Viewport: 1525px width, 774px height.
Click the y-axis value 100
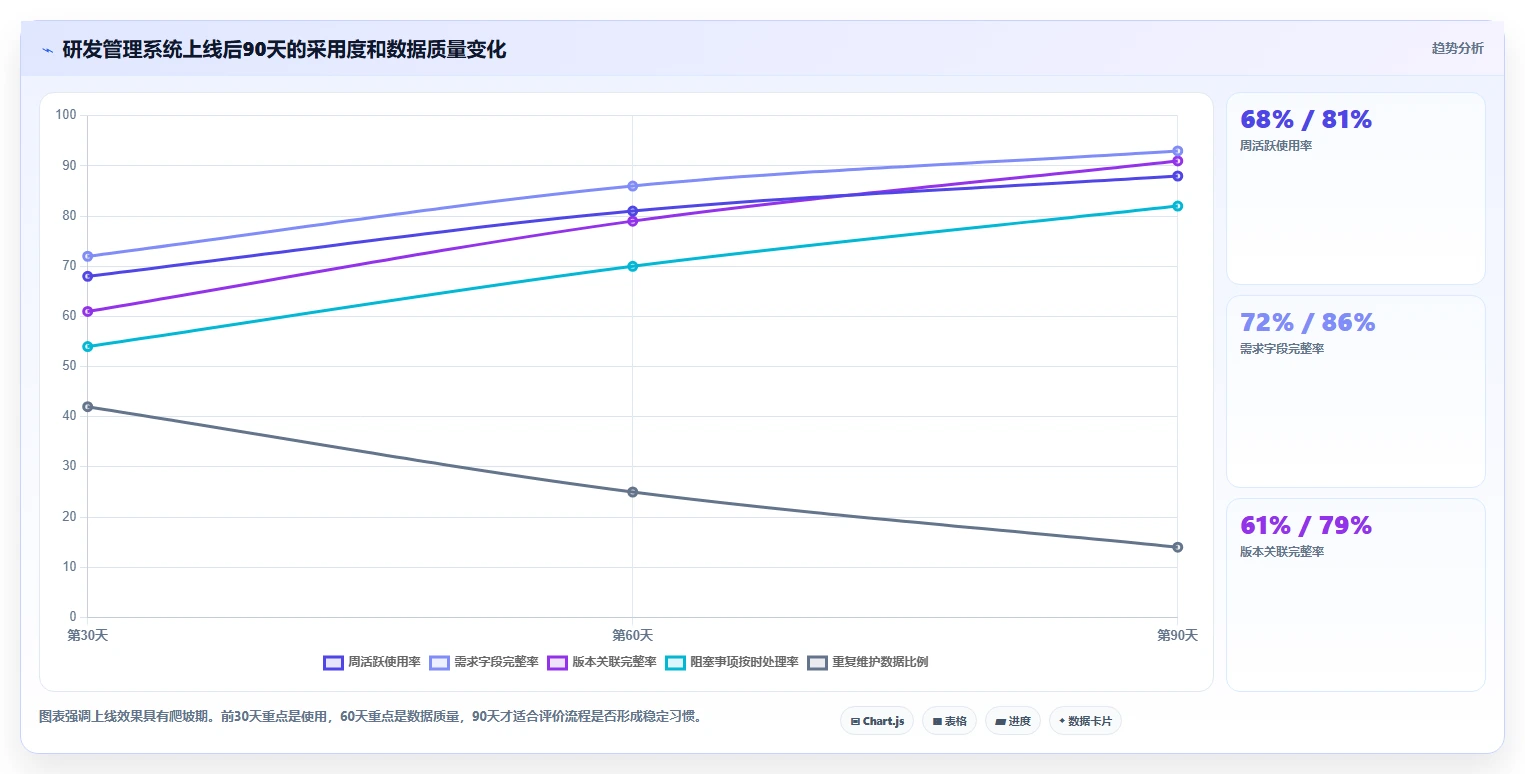coord(66,115)
